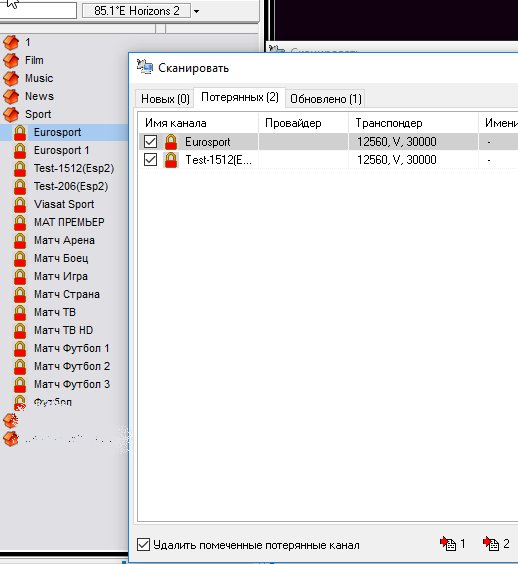Uncheck the Test-1512 lost channel checkbox
Viewport: 518px width, 564px height.
point(150,159)
